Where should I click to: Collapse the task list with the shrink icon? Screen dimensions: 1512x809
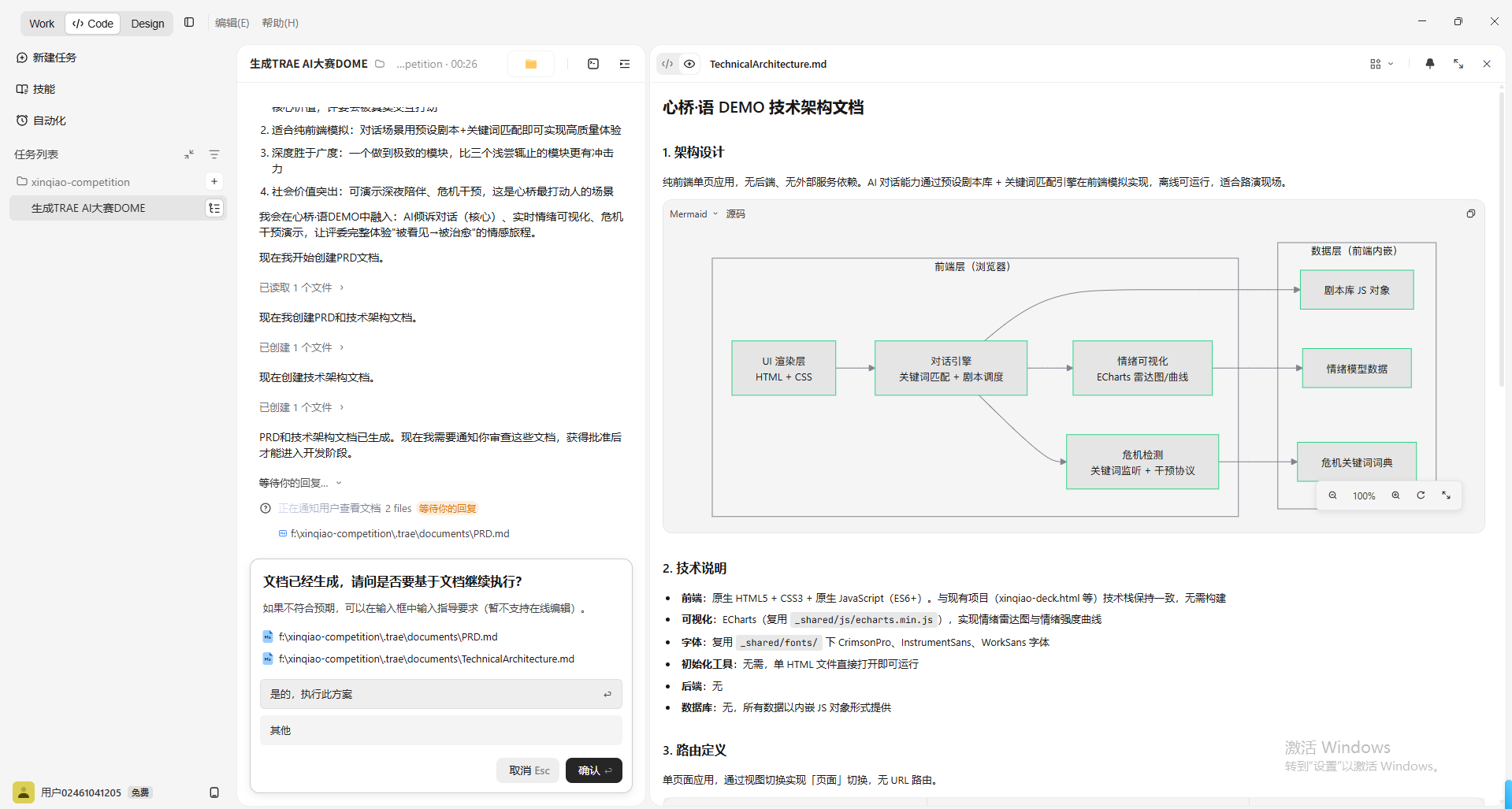(x=189, y=154)
